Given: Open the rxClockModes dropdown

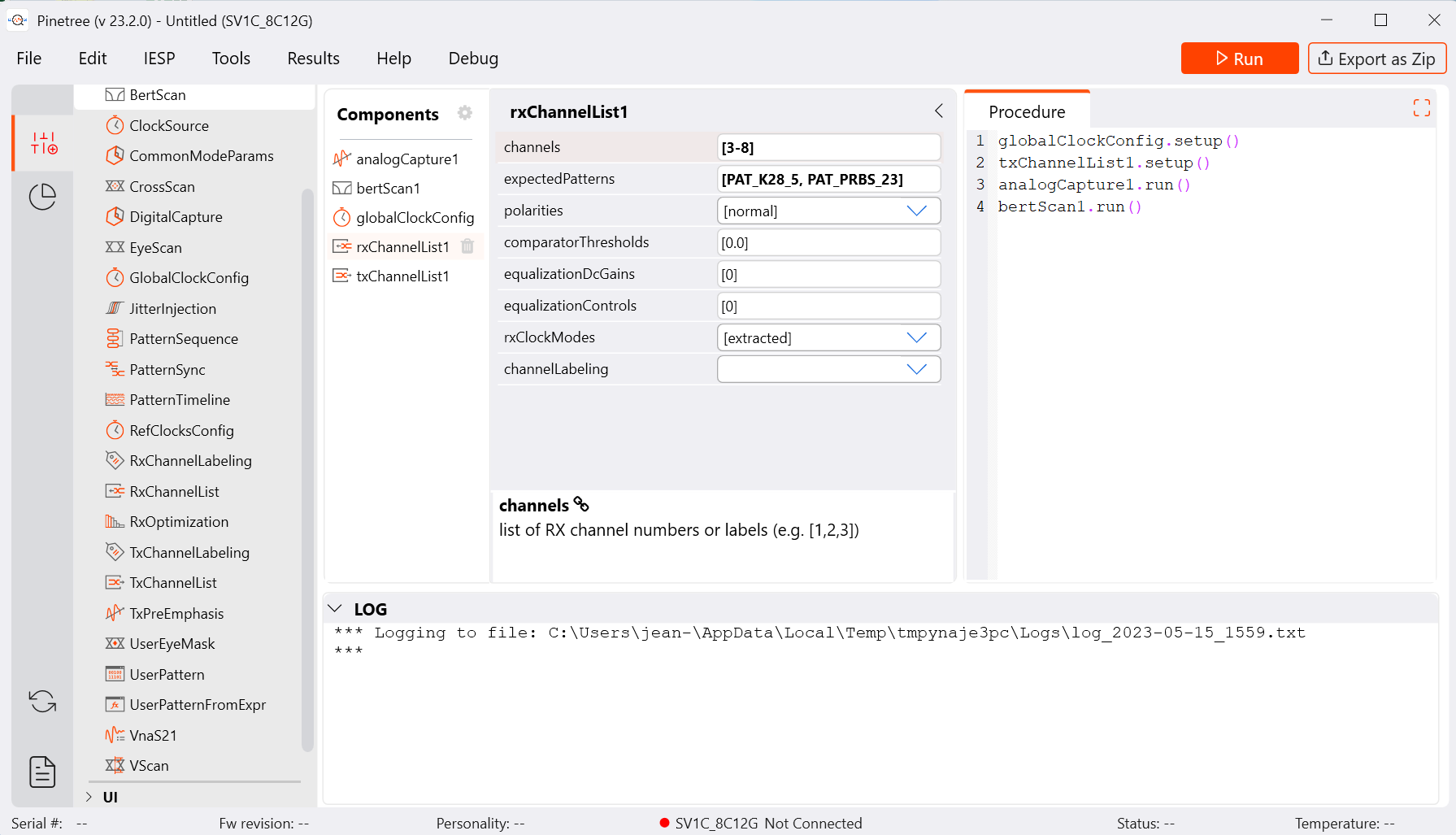Looking at the screenshot, I should [x=916, y=338].
